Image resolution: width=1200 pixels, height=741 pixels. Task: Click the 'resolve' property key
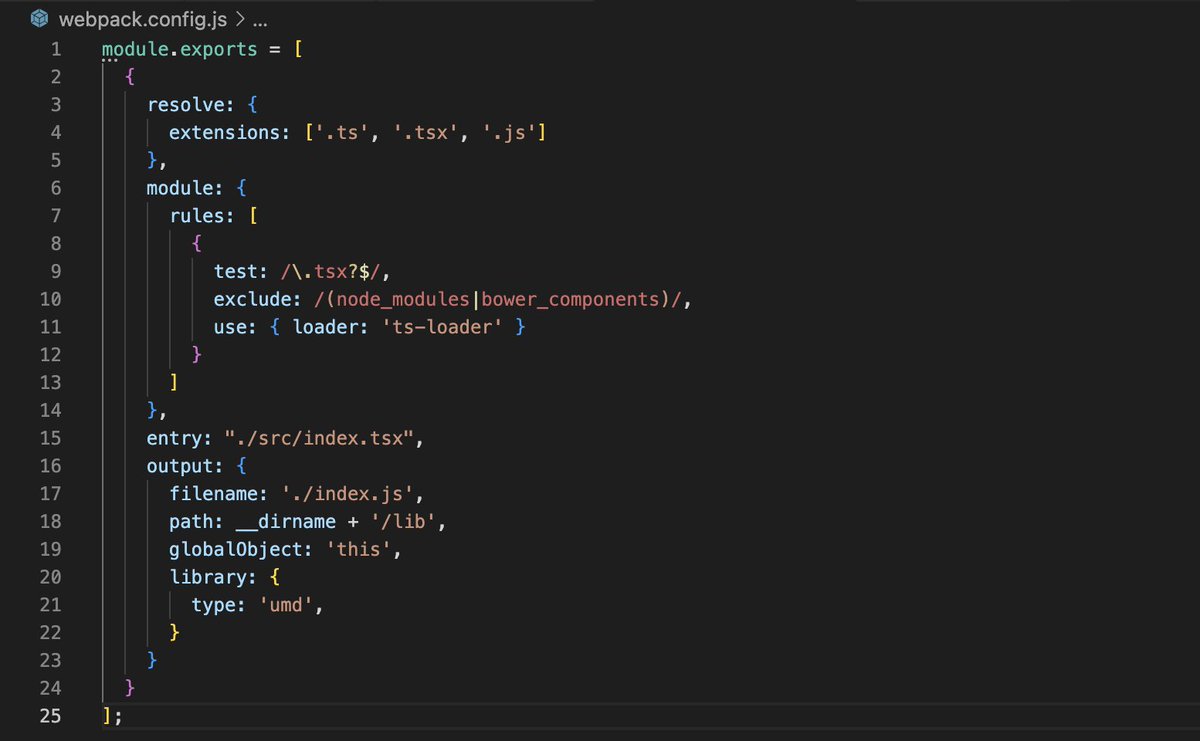(x=185, y=105)
